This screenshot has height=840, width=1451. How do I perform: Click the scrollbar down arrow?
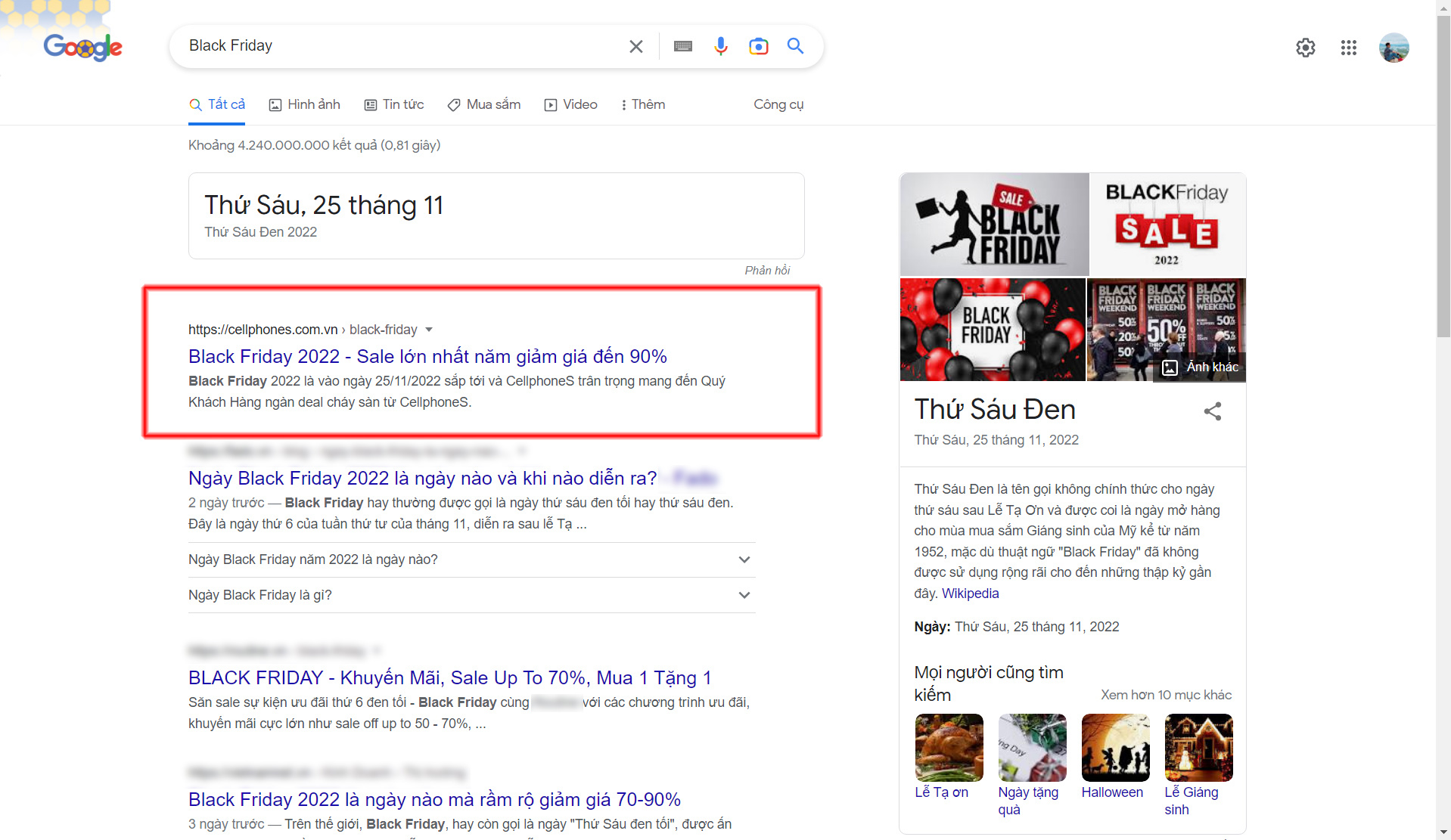click(1443, 832)
